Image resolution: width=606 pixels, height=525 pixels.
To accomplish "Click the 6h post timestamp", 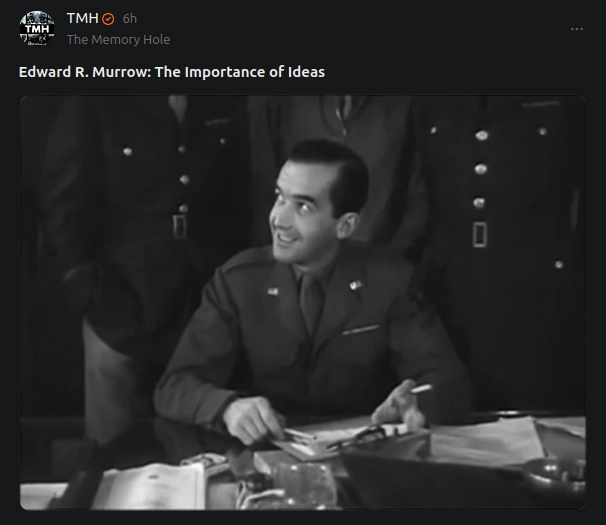I will point(129,19).
